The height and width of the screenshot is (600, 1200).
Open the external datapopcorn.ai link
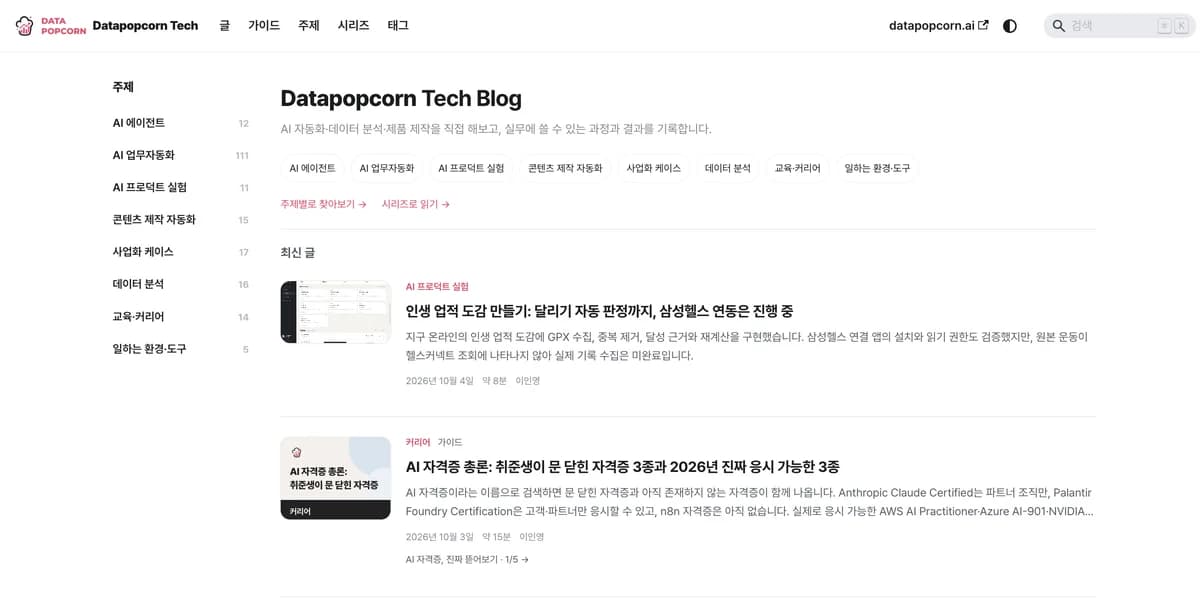coord(938,26)
